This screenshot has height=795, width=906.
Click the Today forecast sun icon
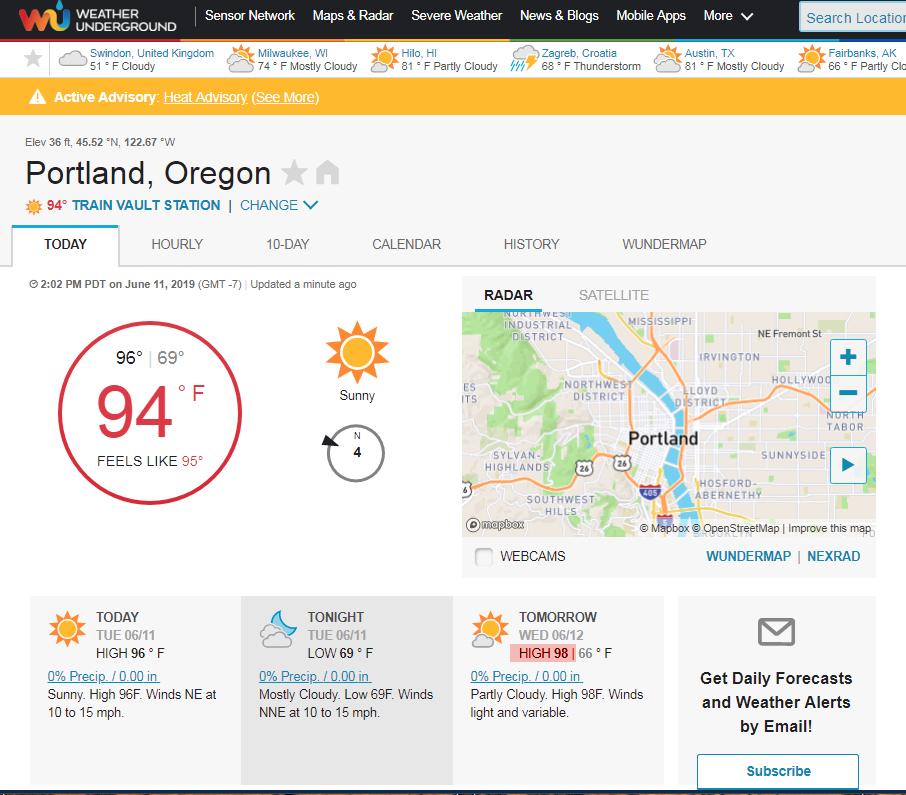click(67, 629)
